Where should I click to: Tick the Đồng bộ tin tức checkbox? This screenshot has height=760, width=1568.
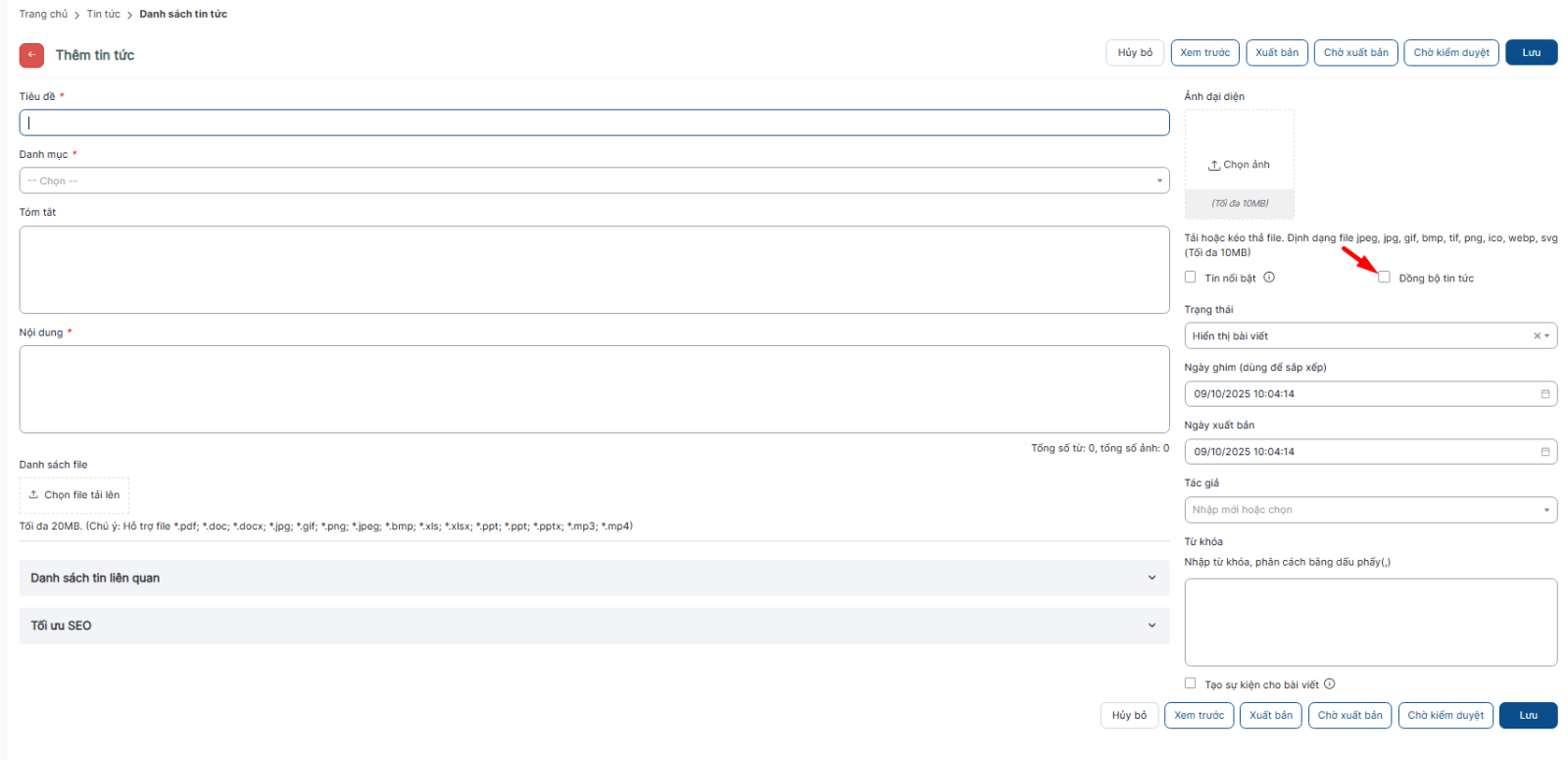coord(1384,278)
